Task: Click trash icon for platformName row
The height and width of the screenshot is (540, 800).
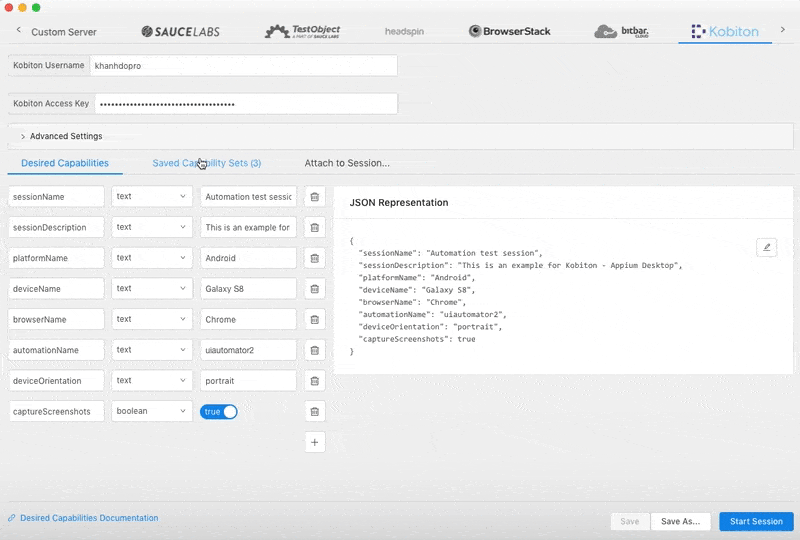Action: pyautogui.click(x=314, y=258)
